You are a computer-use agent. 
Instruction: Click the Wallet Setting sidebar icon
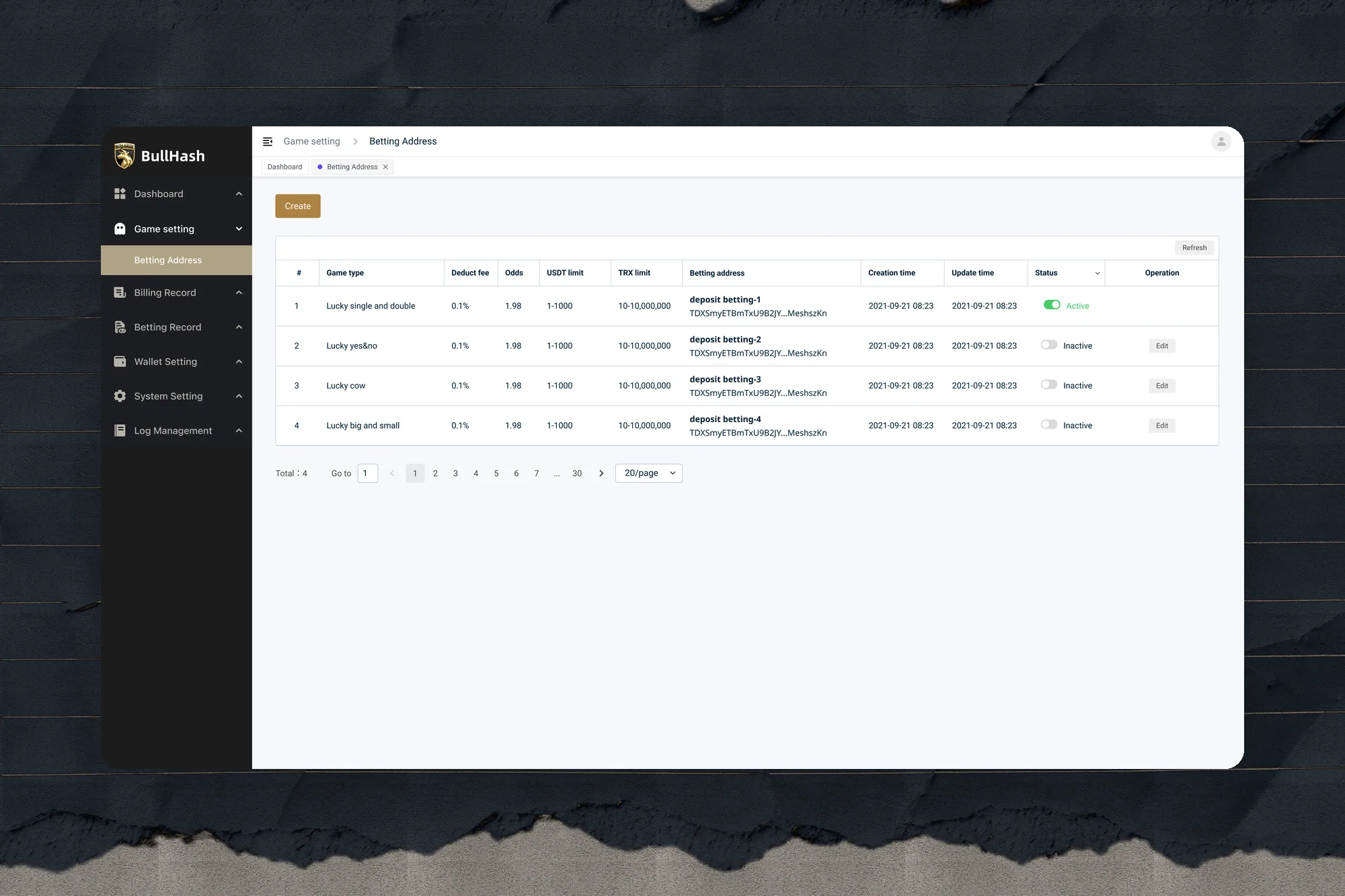coord(120,362)
